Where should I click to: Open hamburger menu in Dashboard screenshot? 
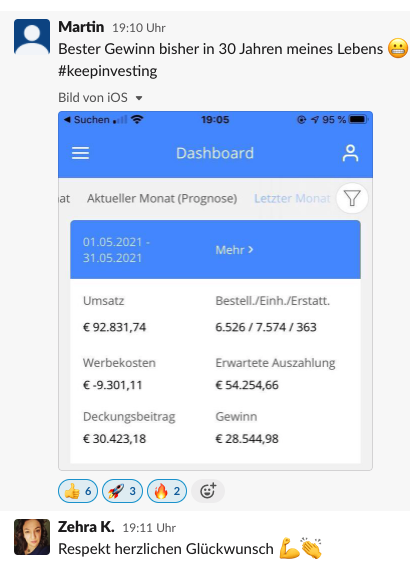pos(80,153)
